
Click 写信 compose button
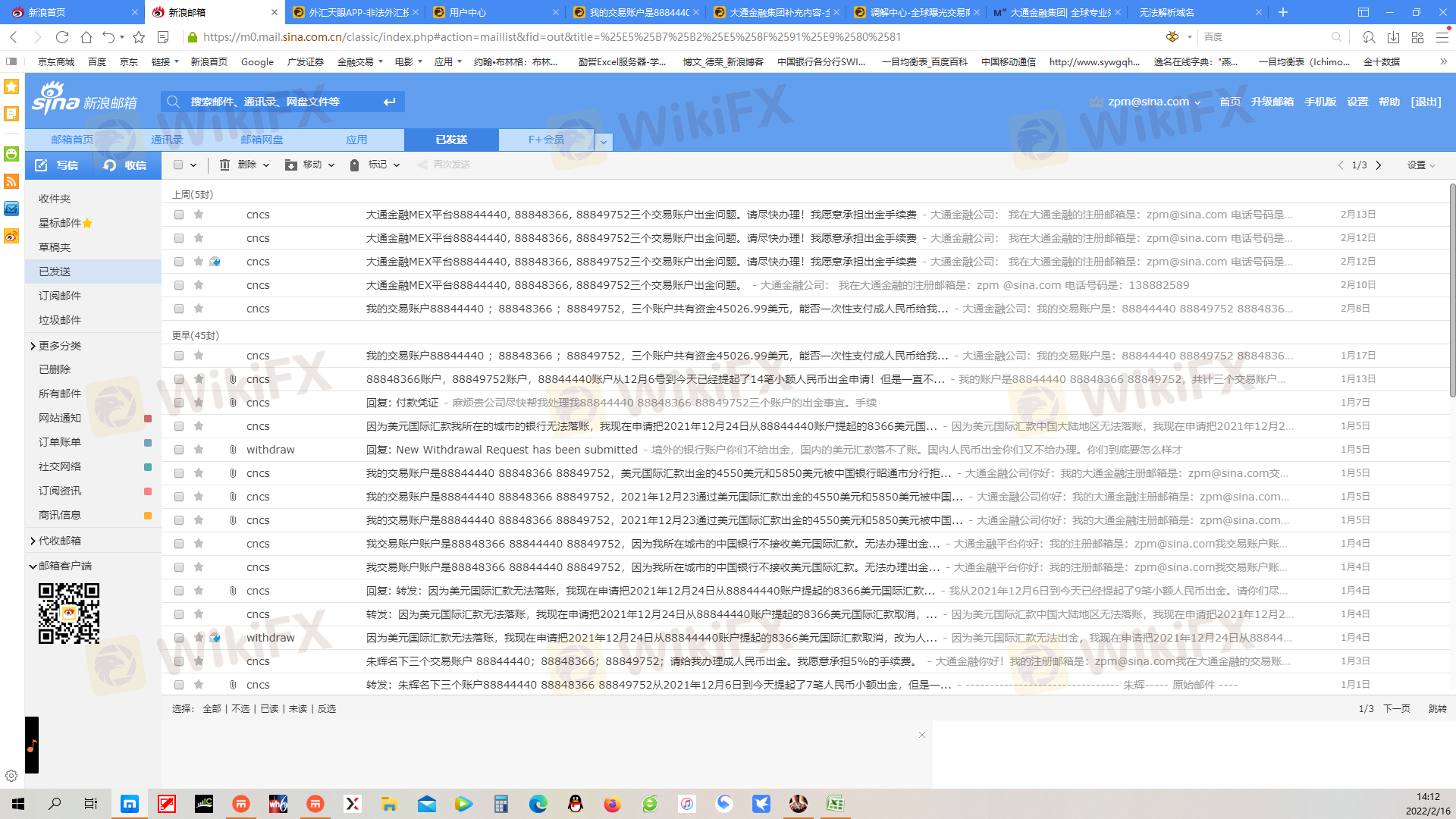click(58, 165)
